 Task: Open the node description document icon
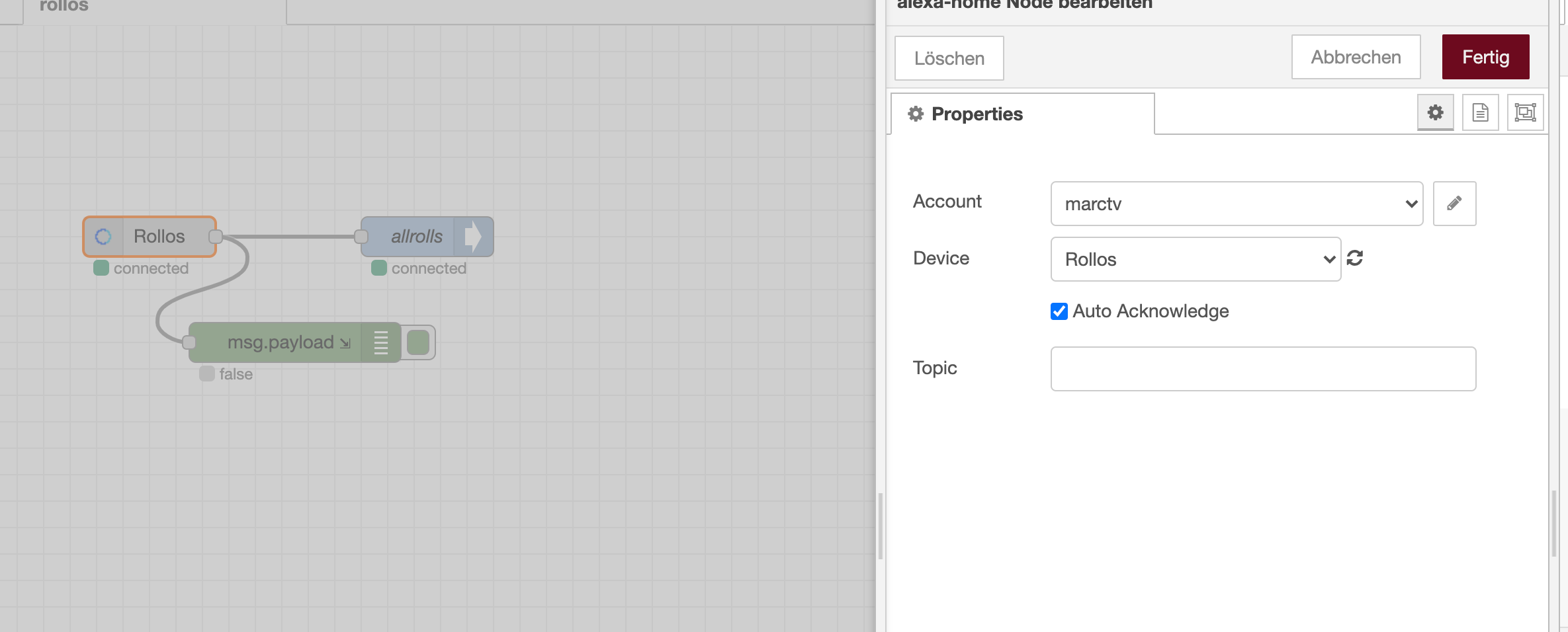(1480, 113)
